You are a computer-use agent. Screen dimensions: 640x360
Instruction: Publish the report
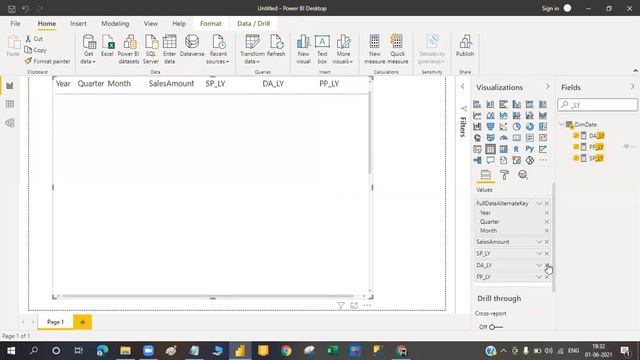[x=465, y=45]
